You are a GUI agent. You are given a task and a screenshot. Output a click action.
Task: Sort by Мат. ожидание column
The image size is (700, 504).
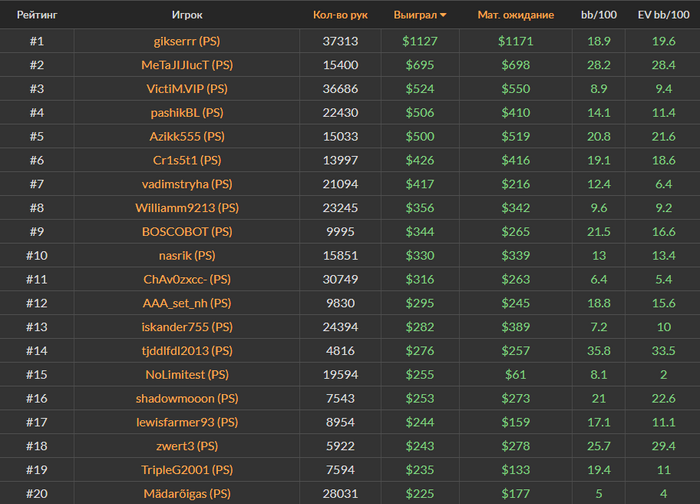(515, 15)
